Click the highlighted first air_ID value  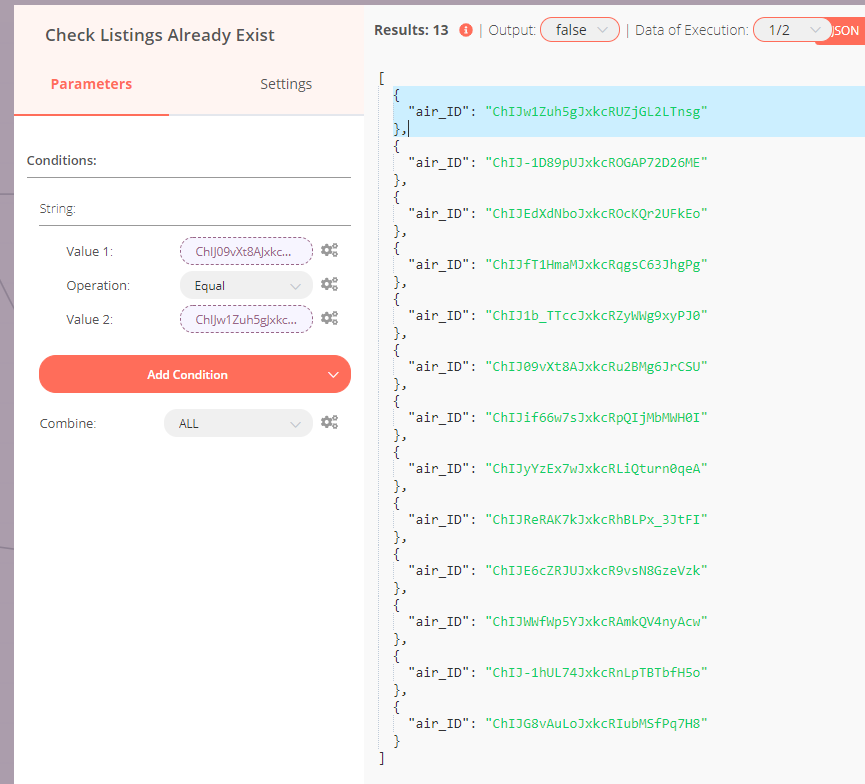point(595,111)
